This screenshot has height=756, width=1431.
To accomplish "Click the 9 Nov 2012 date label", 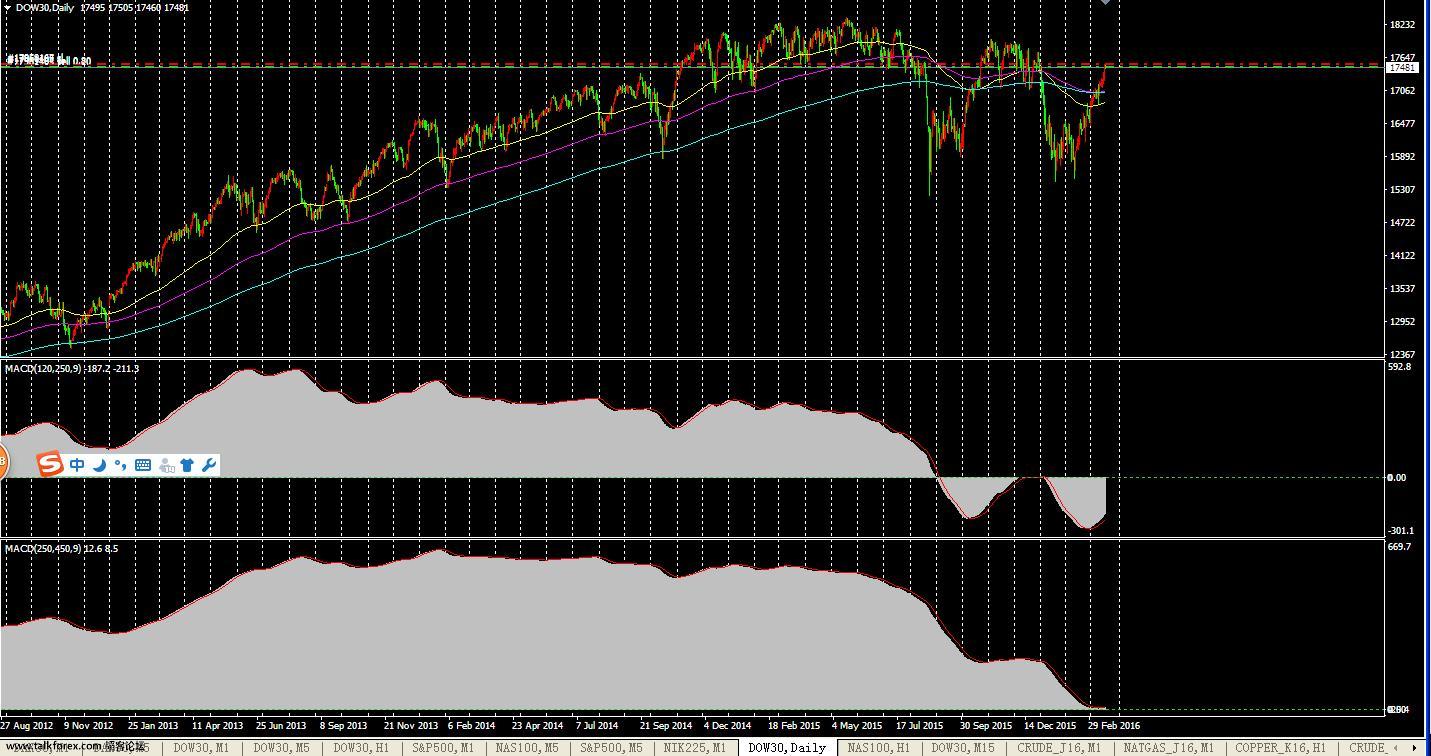I will pos(89,726).
